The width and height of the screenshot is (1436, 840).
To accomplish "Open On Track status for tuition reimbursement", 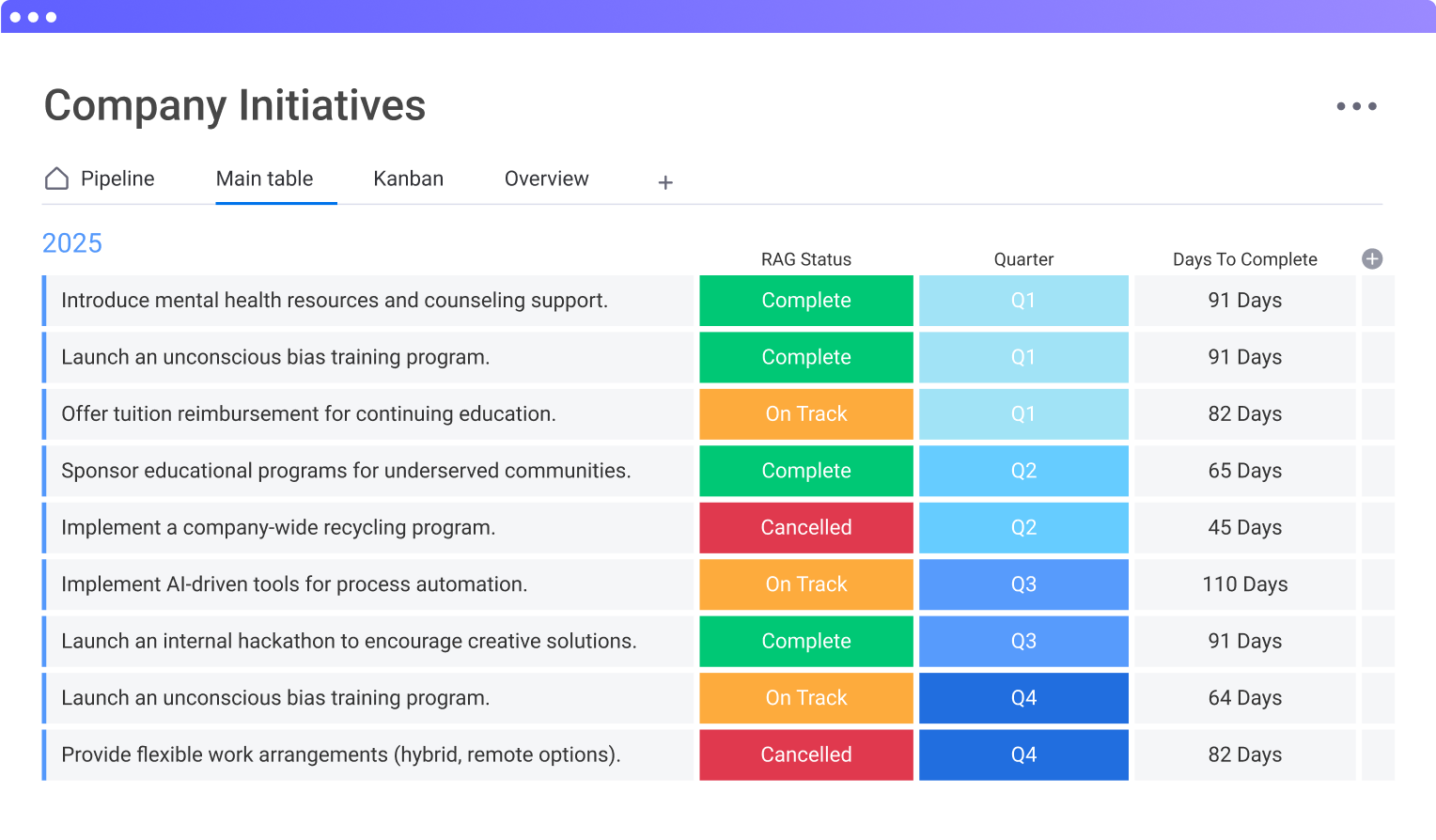I will 805,414.
